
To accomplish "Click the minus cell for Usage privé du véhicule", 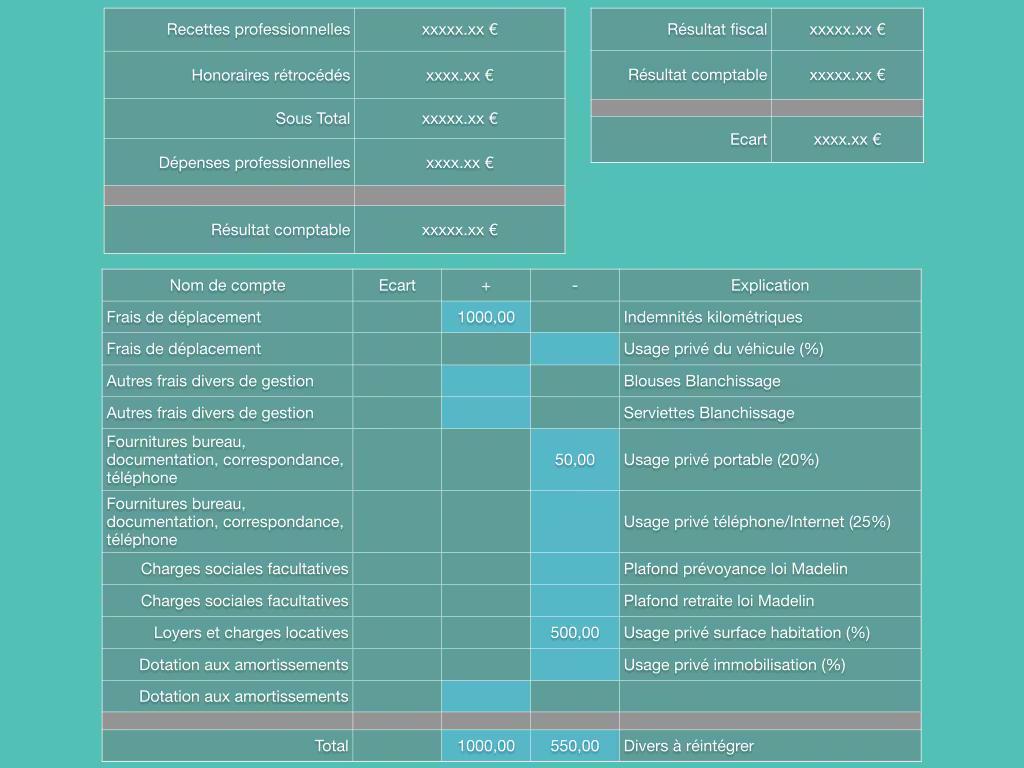I will [575, 349].
